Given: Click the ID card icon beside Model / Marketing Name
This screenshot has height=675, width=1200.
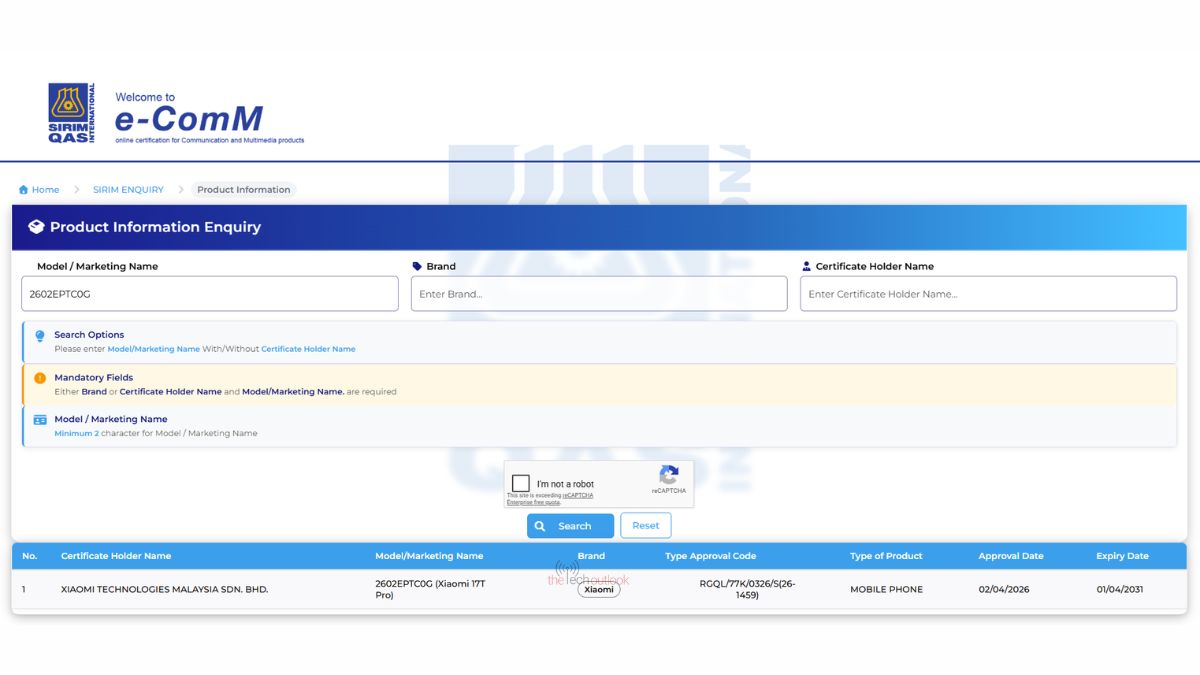Looking at the screenshot, I should click(x=40, y=420).
